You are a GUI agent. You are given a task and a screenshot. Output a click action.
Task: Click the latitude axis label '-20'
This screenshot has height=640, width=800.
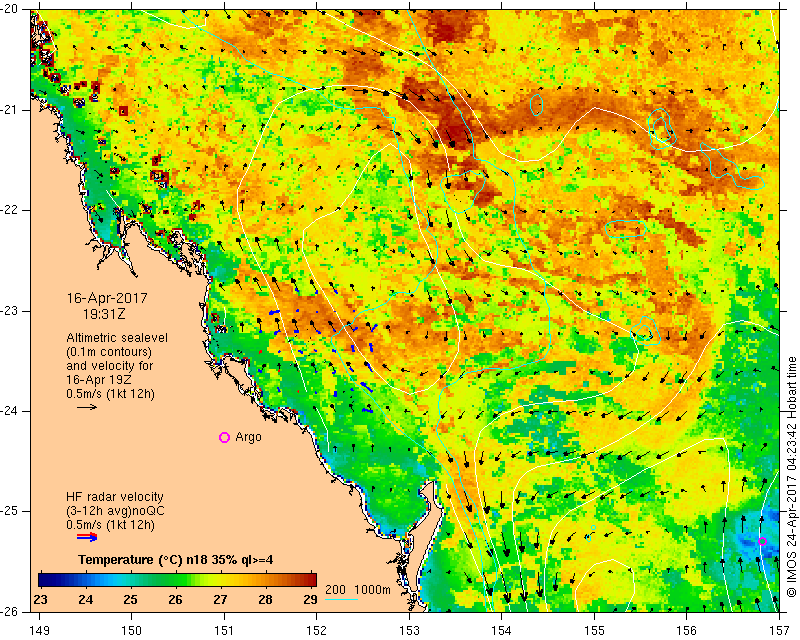[10, 9]
